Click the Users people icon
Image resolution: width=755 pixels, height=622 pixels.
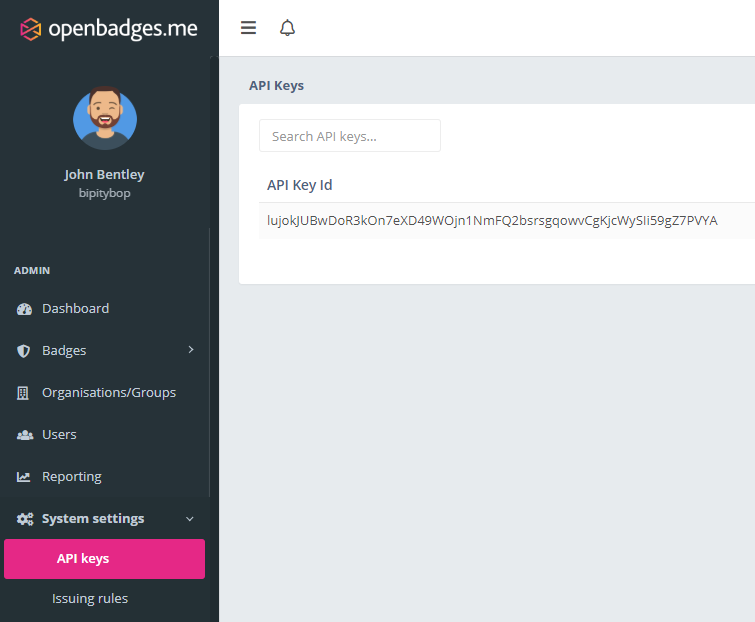click(x=24, y=435)
